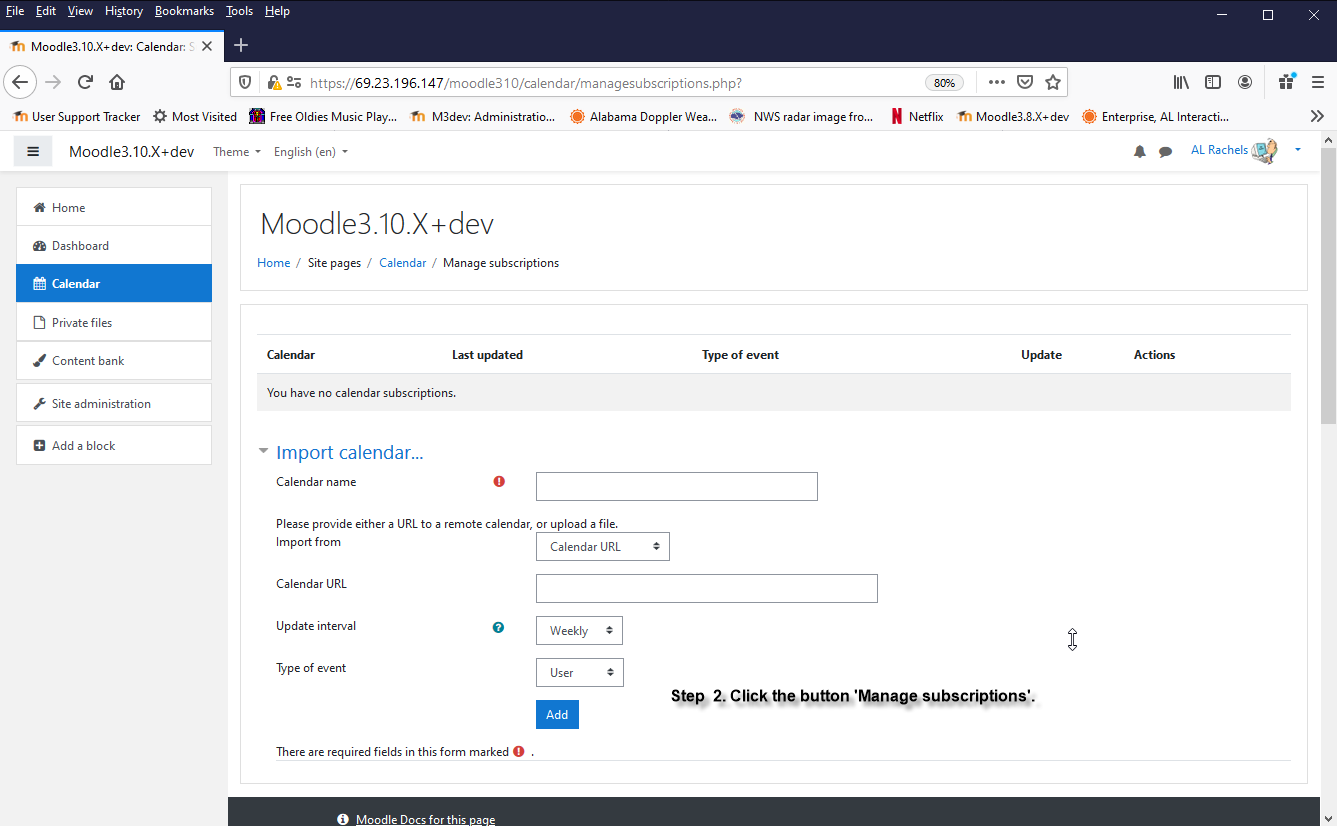The image size is (1337, 826).
Task: Open the Firefox hamburger application menu
Action: click(1318, 82)
